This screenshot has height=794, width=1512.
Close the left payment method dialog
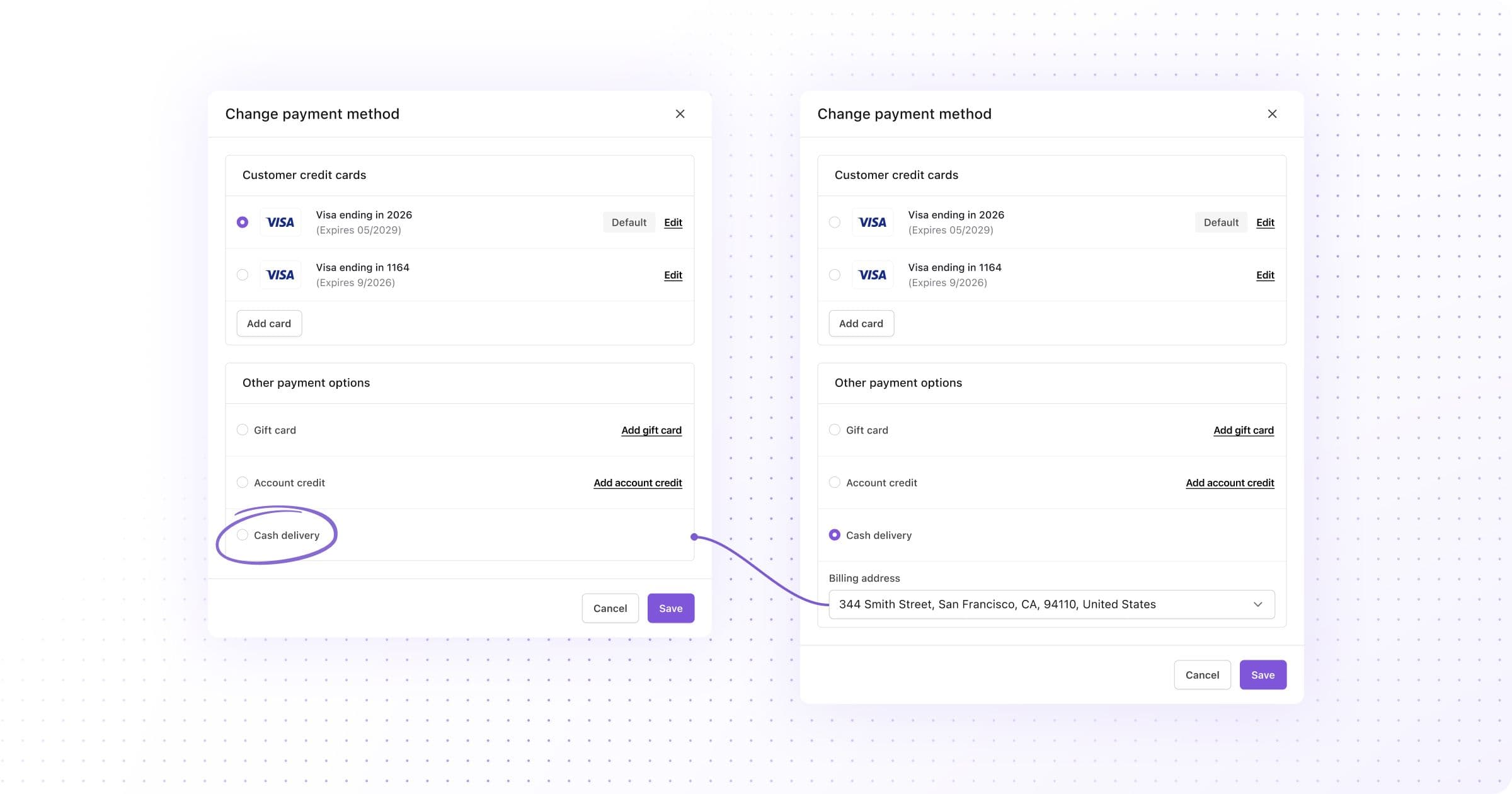pos(680,114)
